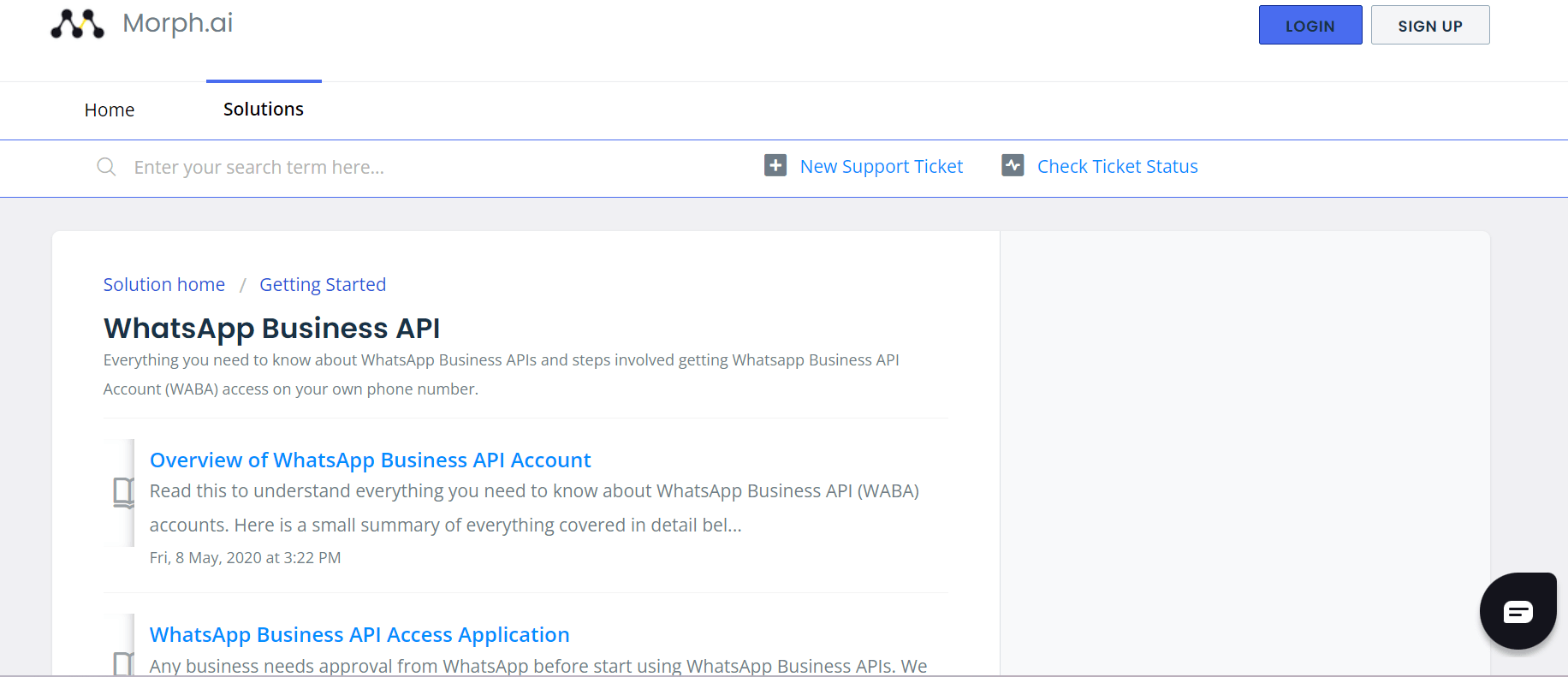
Task: Open Check Ticket Status link
Action: pyautogui.click(x=1118, y=166)
